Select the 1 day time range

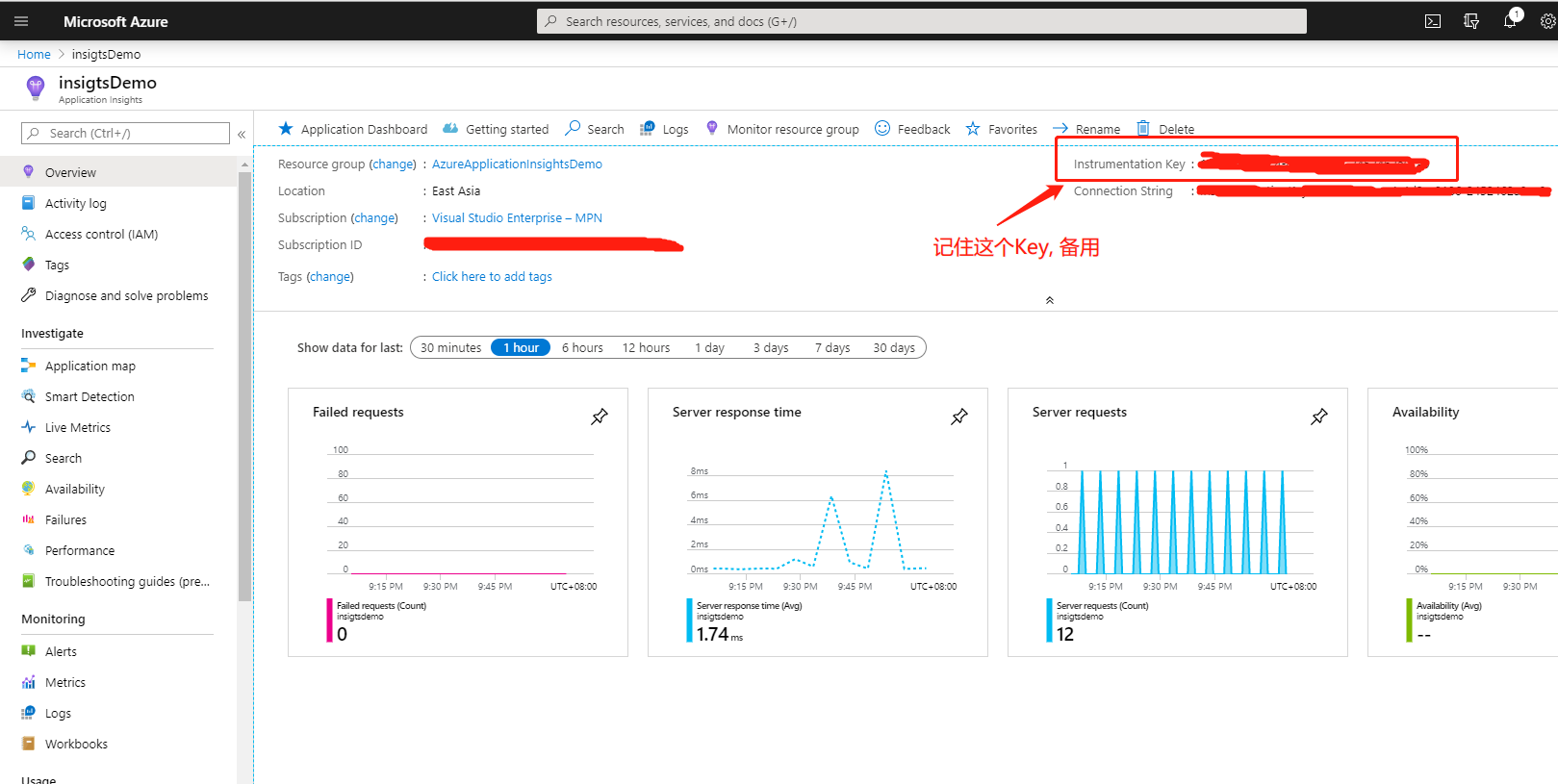pyautogui.click(x=709, y=347)
